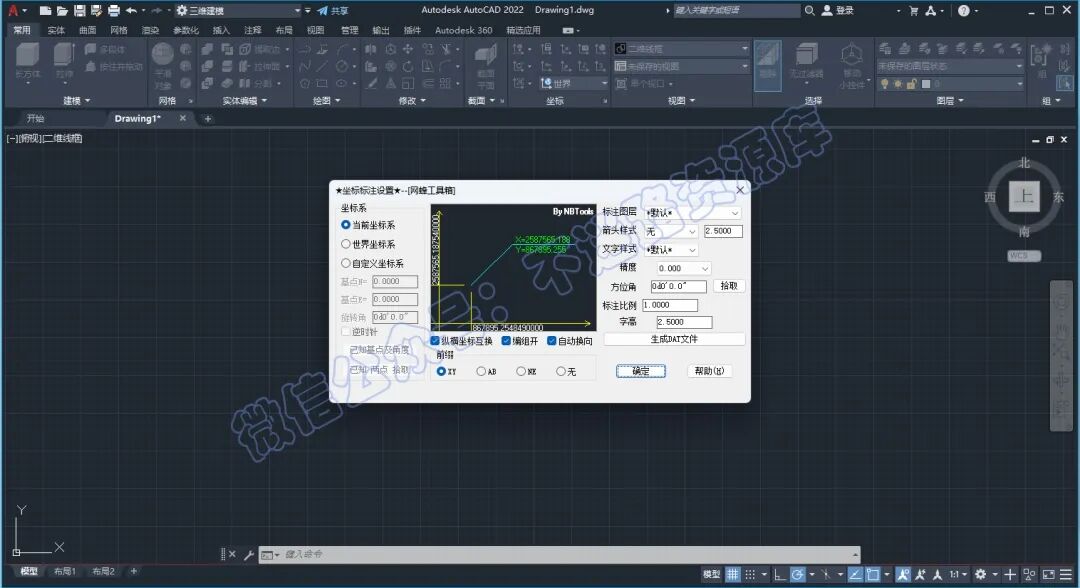Viewport: 1080px width, 588px height.
Task: Click the 移动小控件 move gizmo icon
Action: tap(852, 65)
